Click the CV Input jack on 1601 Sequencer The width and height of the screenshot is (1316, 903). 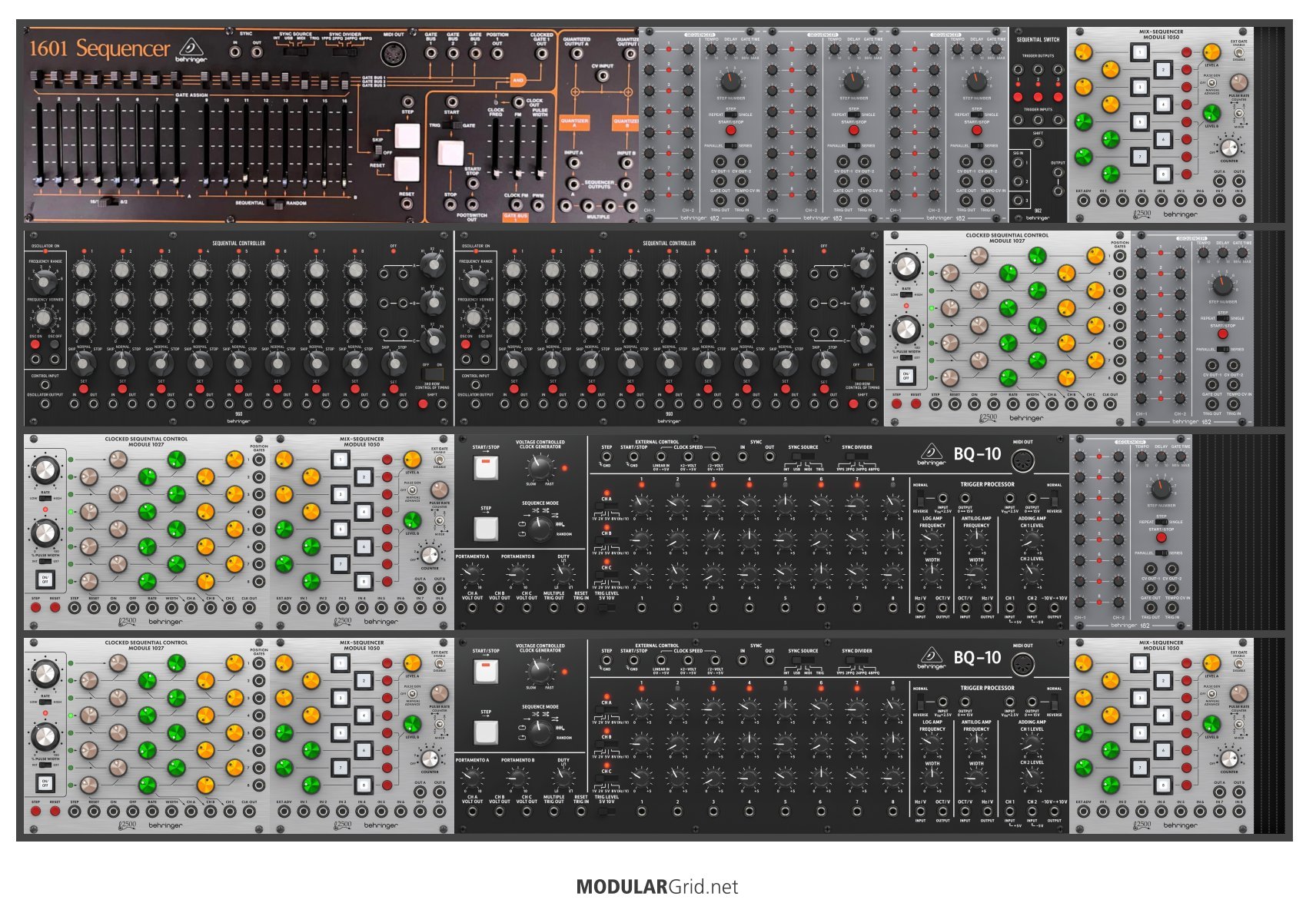pos(601,77)
